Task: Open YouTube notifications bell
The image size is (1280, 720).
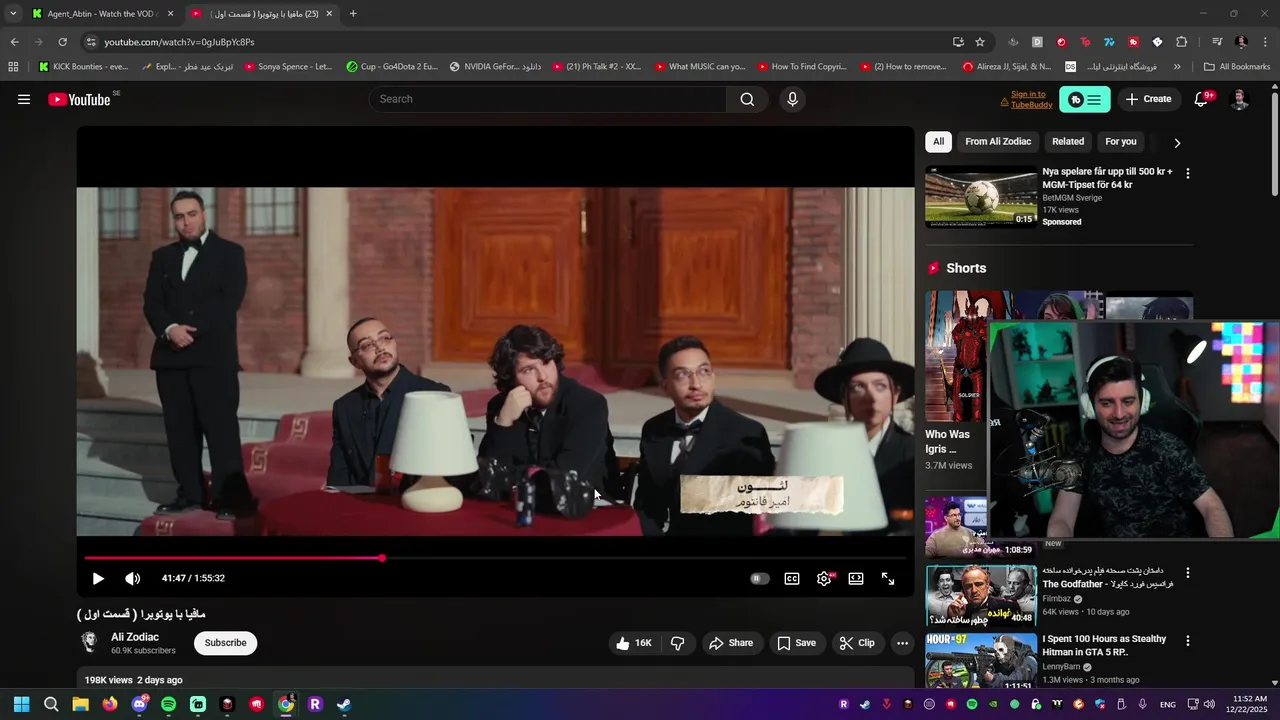Action: point(1201,99)
